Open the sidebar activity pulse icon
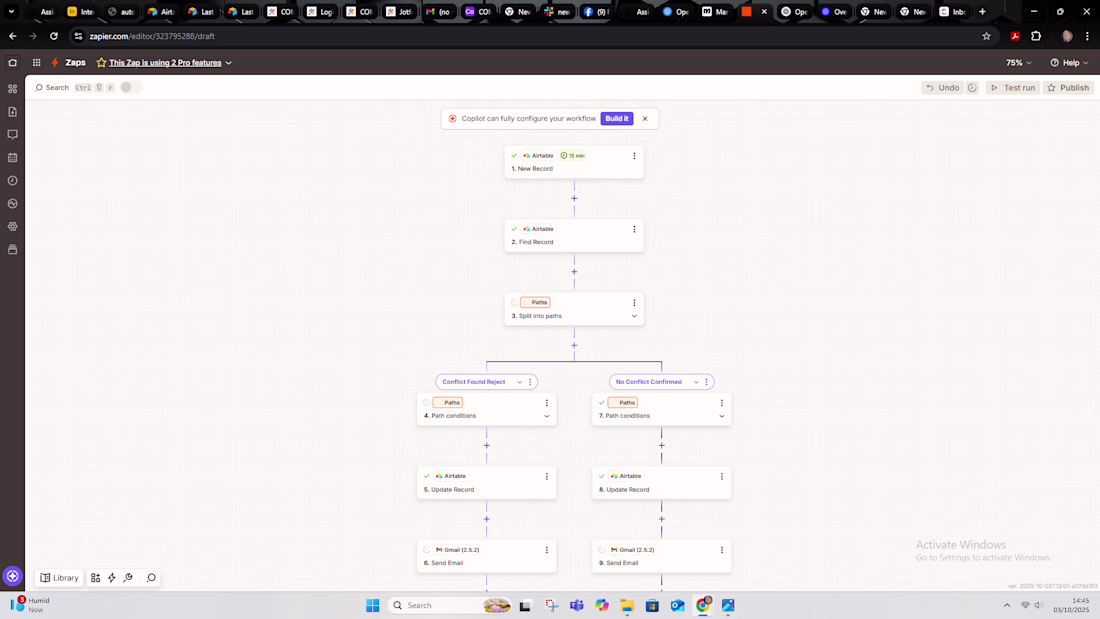This screenshot has height=619, width=1100. pos(13,204)
